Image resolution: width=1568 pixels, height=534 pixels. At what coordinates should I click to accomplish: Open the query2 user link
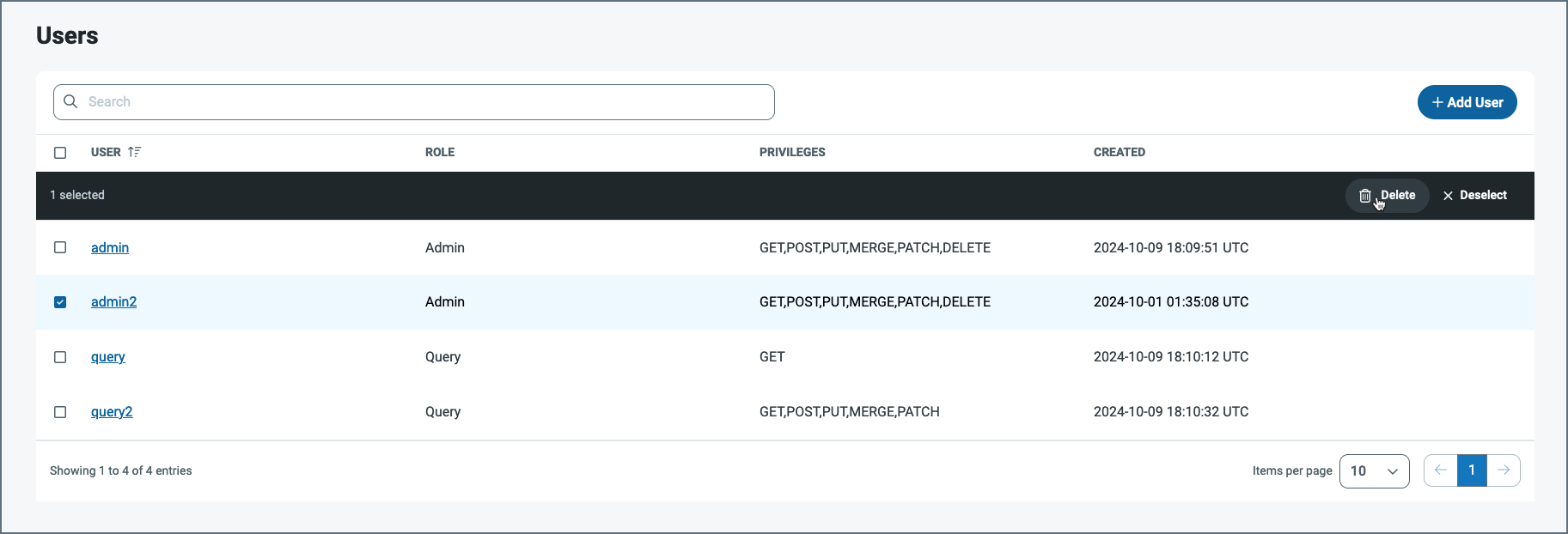click(x=112, y=412)
